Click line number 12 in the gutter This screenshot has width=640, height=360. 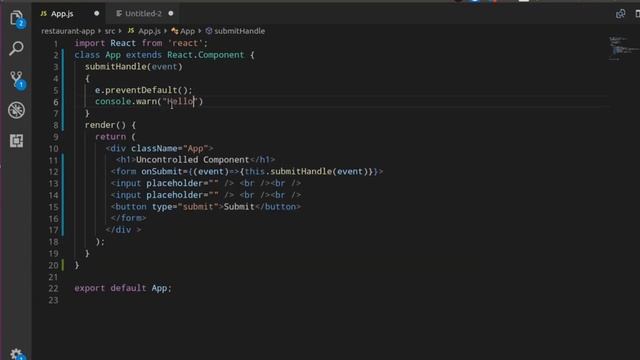pyautogui.click(x=53, y=172)
